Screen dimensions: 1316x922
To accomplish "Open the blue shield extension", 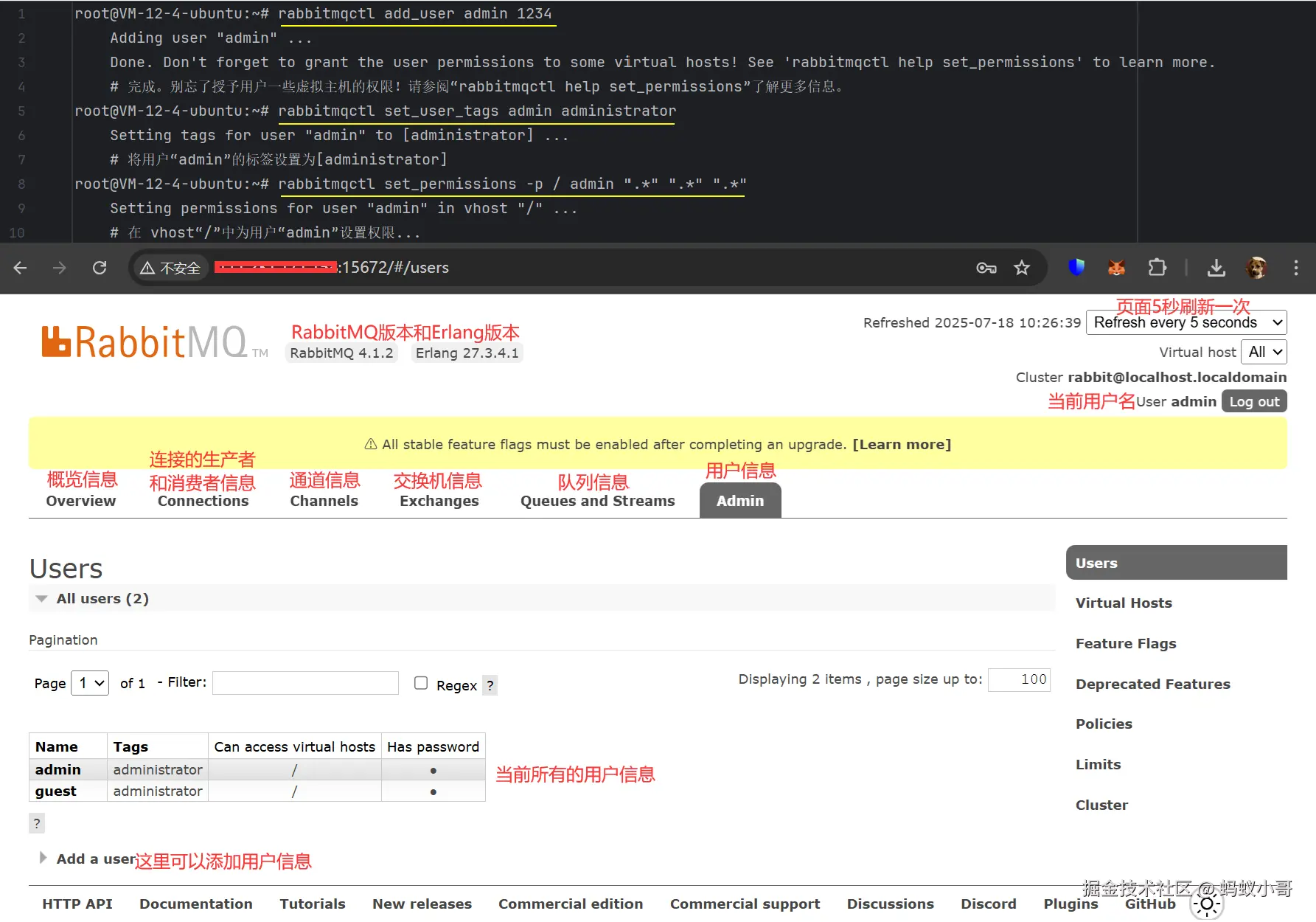I will coord(1076,267).
